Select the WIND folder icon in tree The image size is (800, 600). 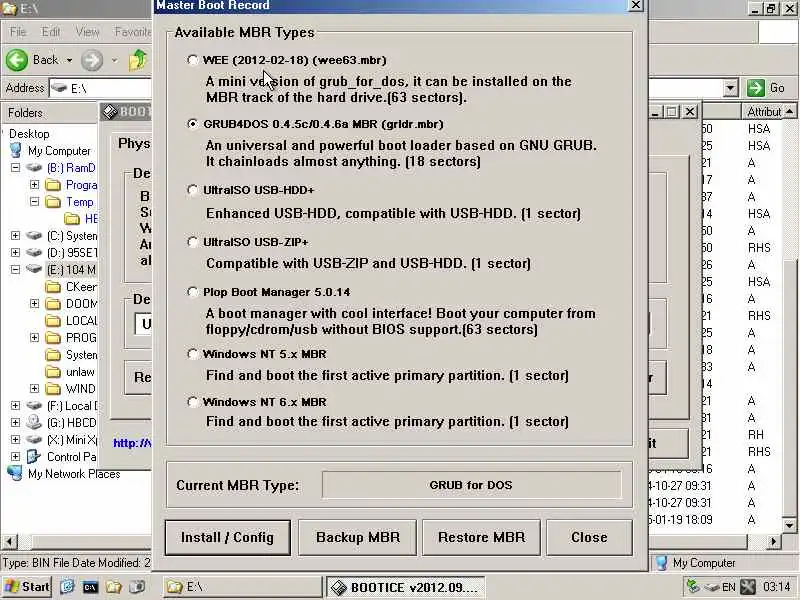(x=53, y=389)
